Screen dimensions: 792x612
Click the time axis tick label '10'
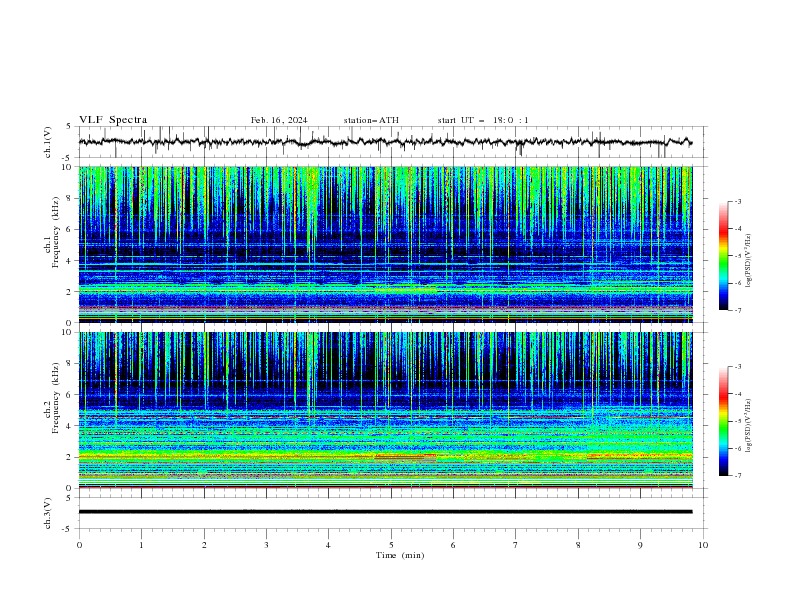click(703, 545)
